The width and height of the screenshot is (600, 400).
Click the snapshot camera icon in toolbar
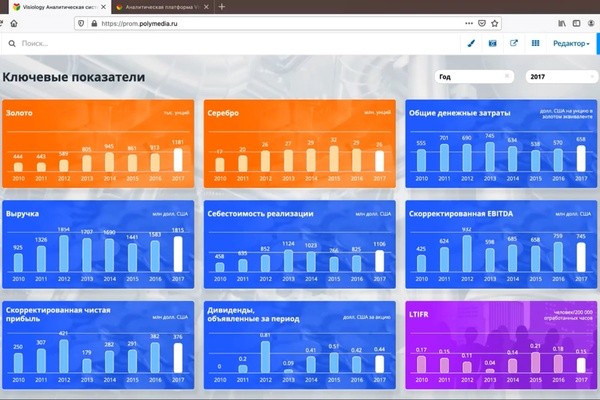coord(493,44)
